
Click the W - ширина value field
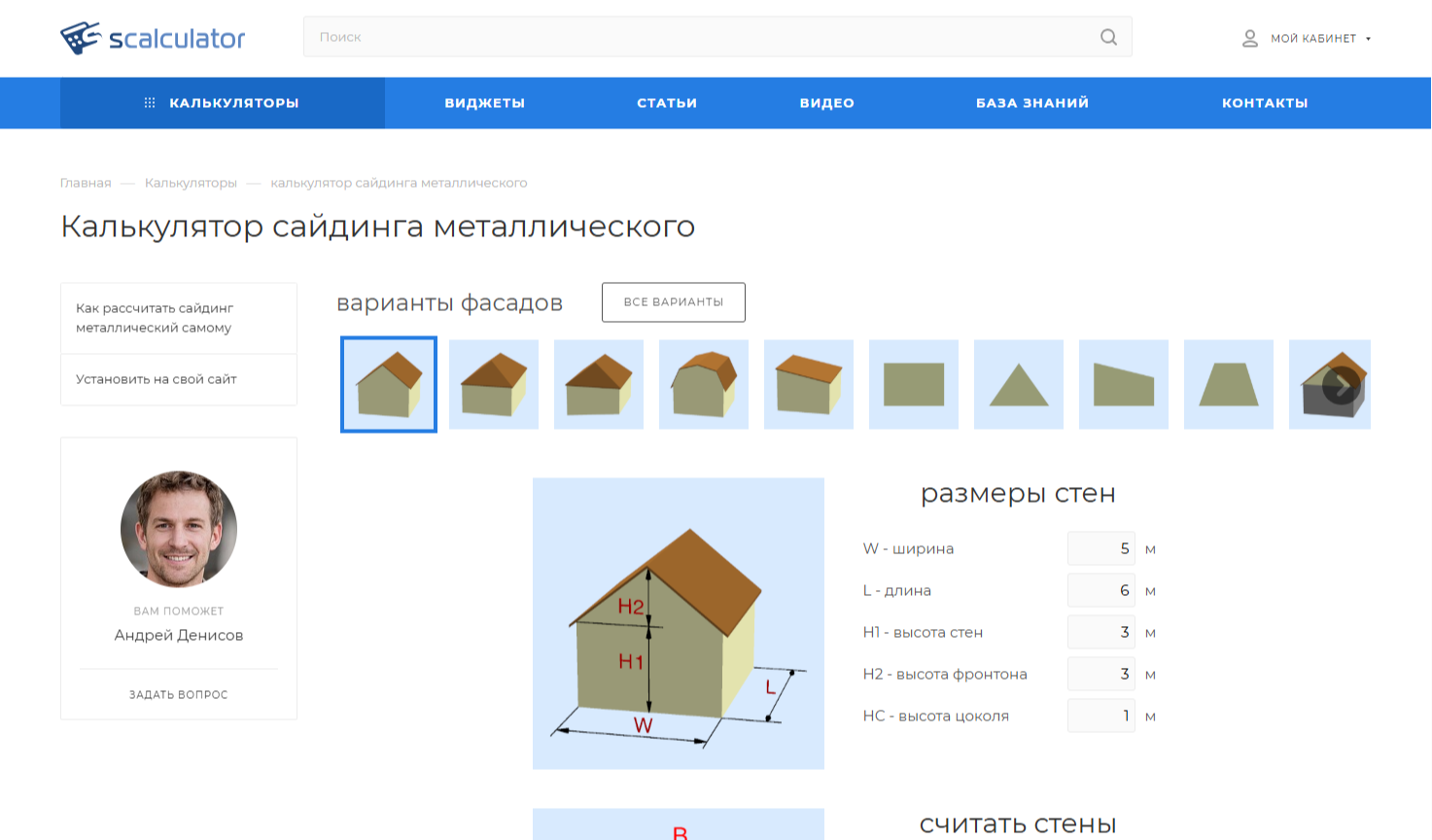pos(1100,548)
